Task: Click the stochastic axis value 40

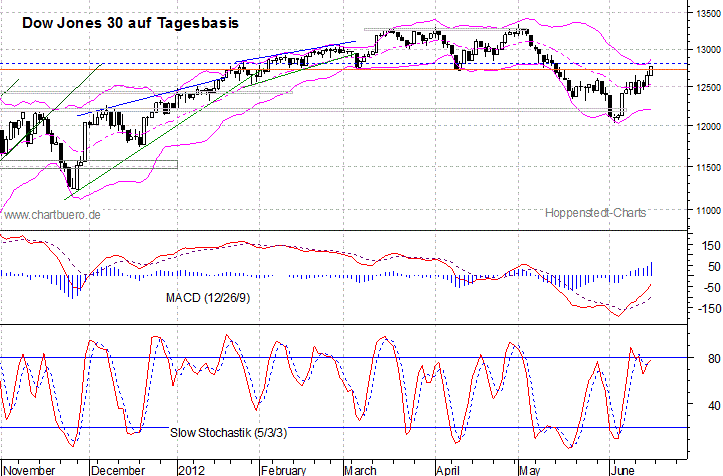Action: (714, 405)
